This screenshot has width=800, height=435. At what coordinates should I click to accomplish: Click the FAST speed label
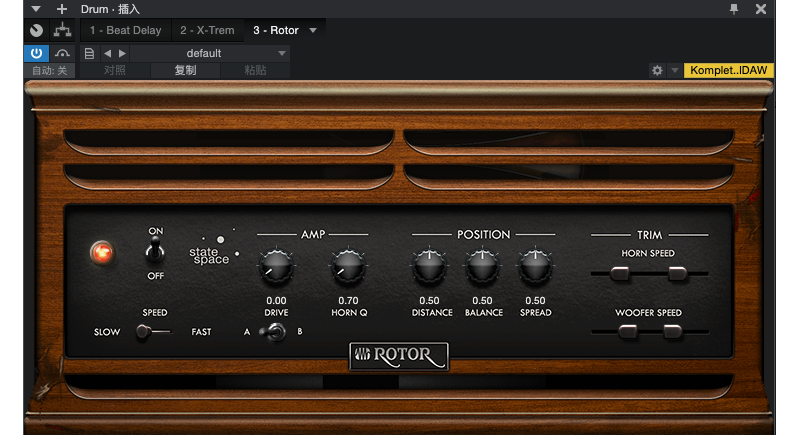click(201, 331)
